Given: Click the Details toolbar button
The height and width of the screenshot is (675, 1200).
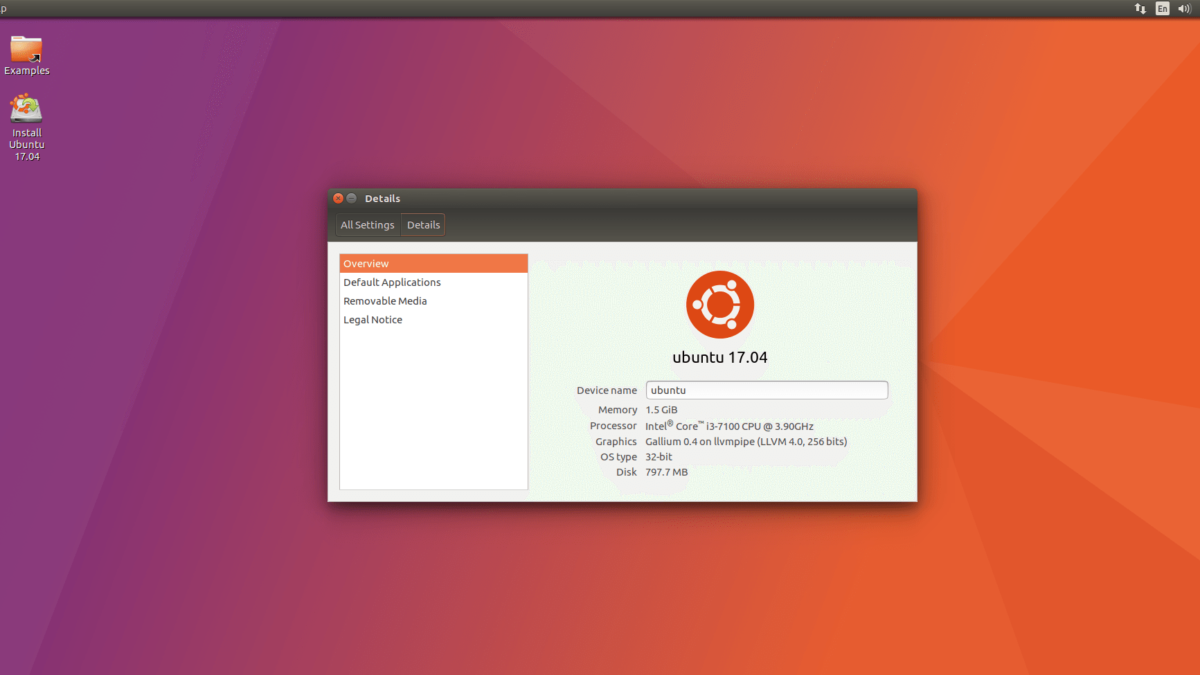Looking at the screenshot, I should click(x=423, y=225).
